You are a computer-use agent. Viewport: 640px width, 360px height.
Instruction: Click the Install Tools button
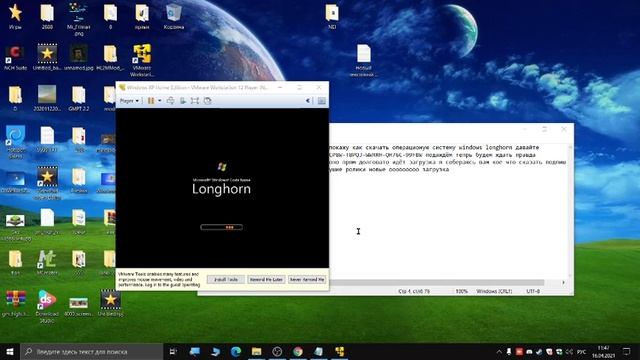pos(226,280)
